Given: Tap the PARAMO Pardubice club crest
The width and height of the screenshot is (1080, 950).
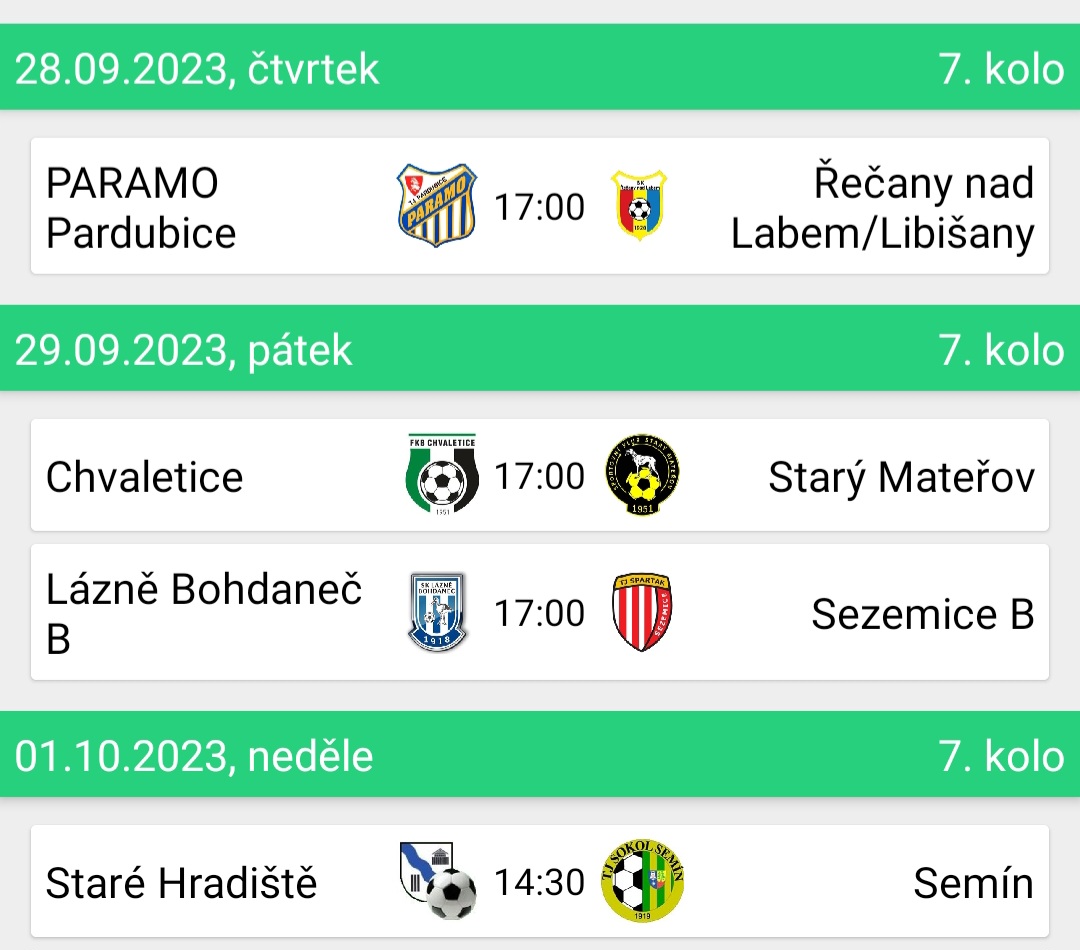Looking at the screenshot, I should (x=437, y=205).
